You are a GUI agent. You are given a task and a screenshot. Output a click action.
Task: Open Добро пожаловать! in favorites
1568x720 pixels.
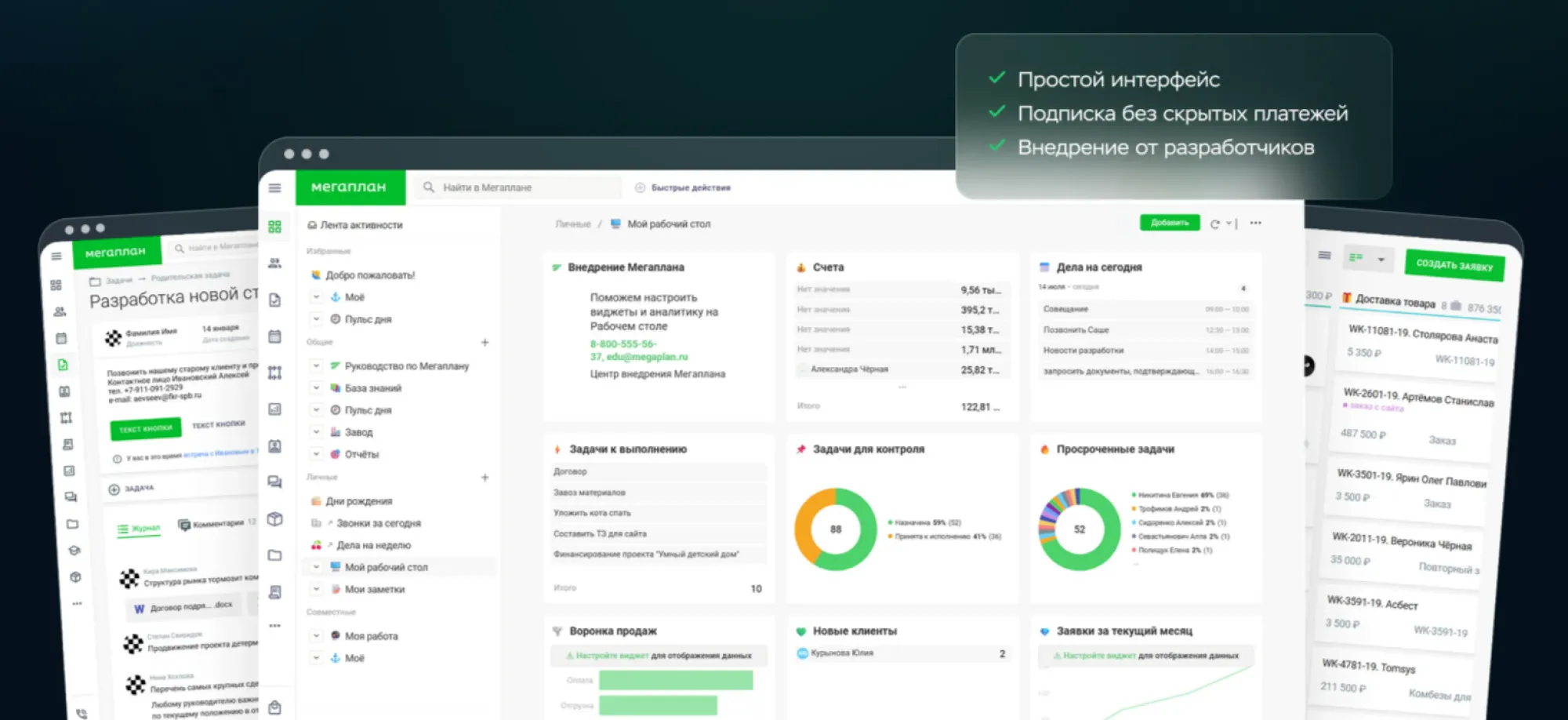pos(364,275)
